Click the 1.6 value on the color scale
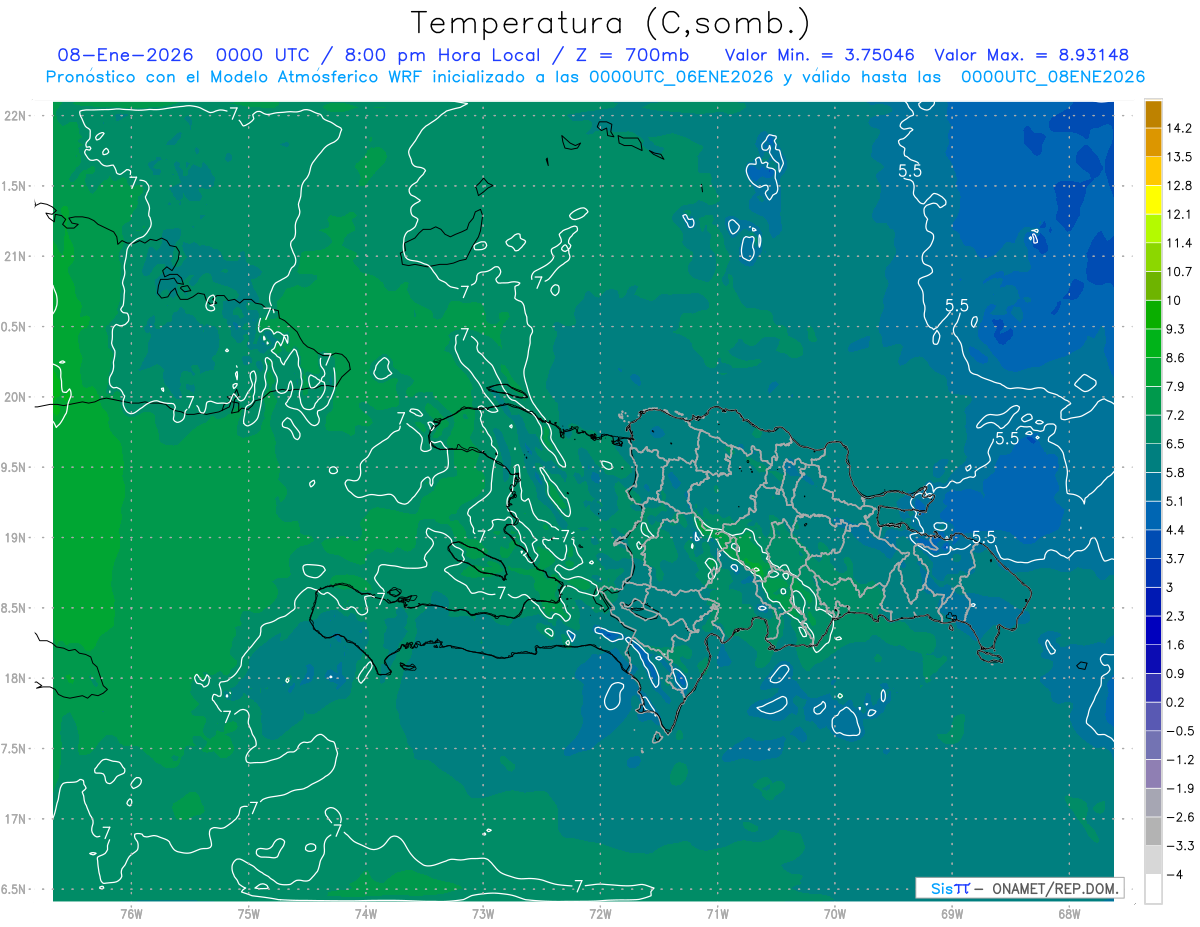Image resolution: width=1200 pixels, height=927 pixels. (x=1175, y=645)
